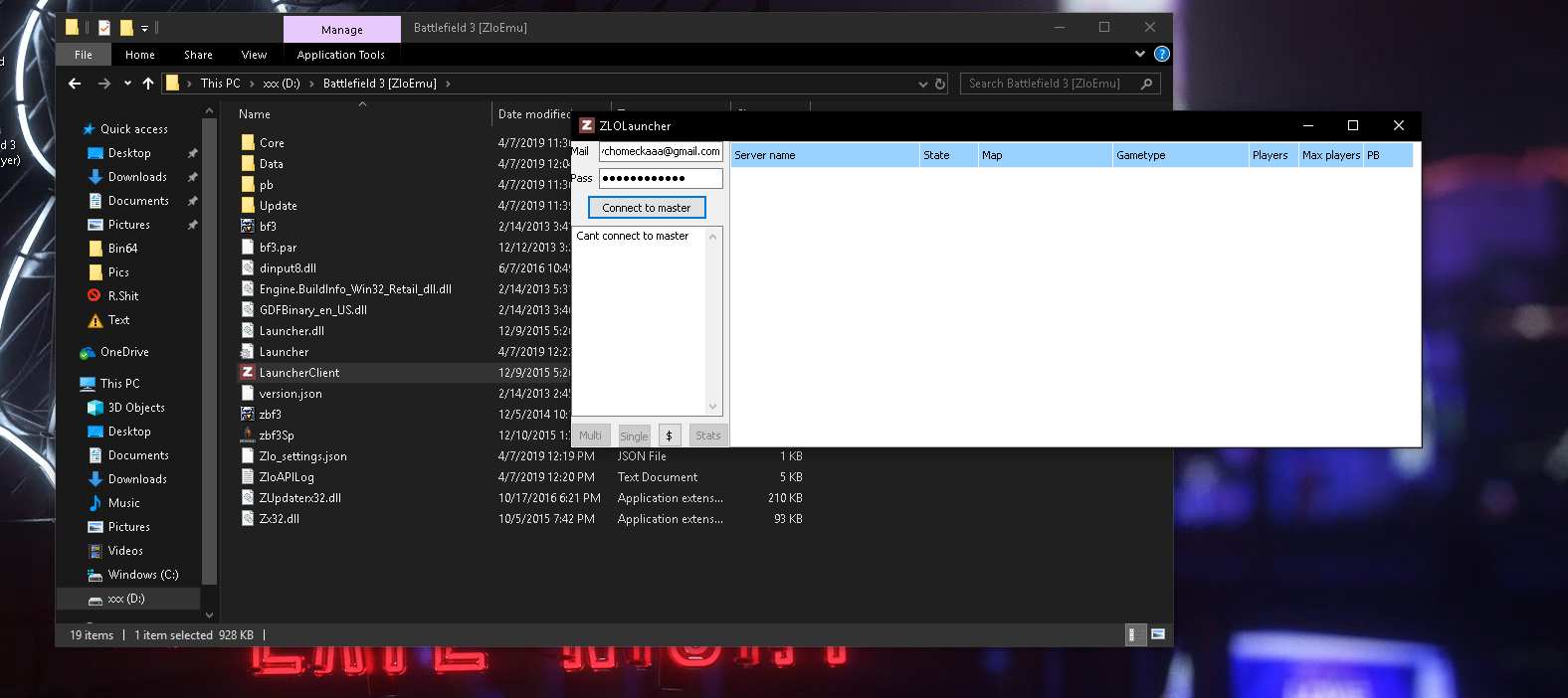The height and width of the screenshot is (698, 1568).
Task: Sort servers by the Server name column
Action: [825, 155]
